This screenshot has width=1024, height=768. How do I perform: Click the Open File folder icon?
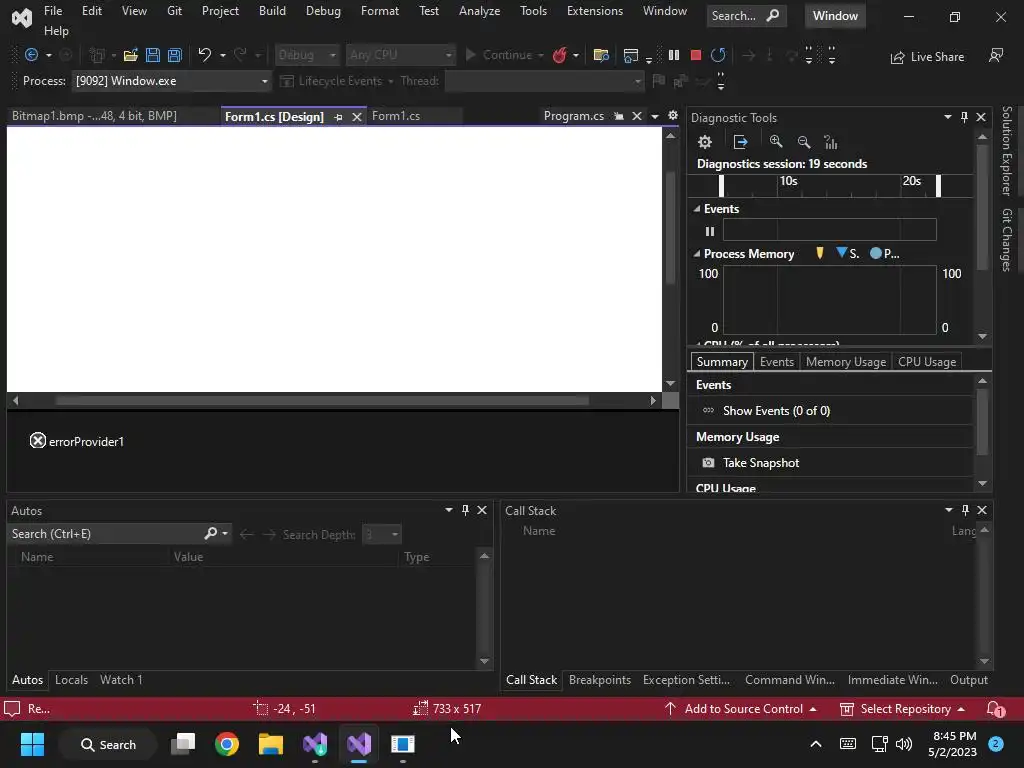tap(131, 55)
